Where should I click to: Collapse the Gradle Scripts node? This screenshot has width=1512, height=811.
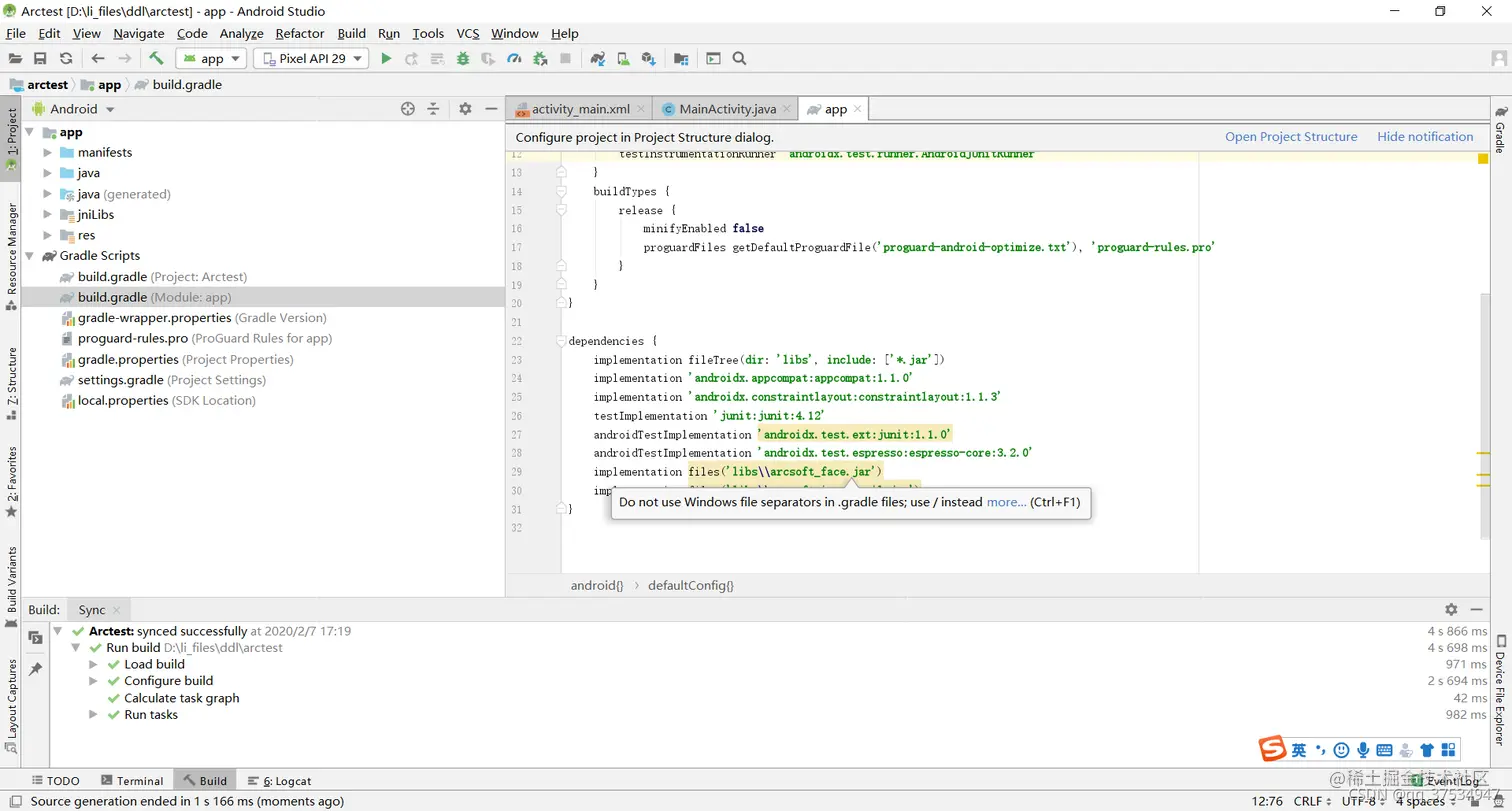(x=29, y=256)
